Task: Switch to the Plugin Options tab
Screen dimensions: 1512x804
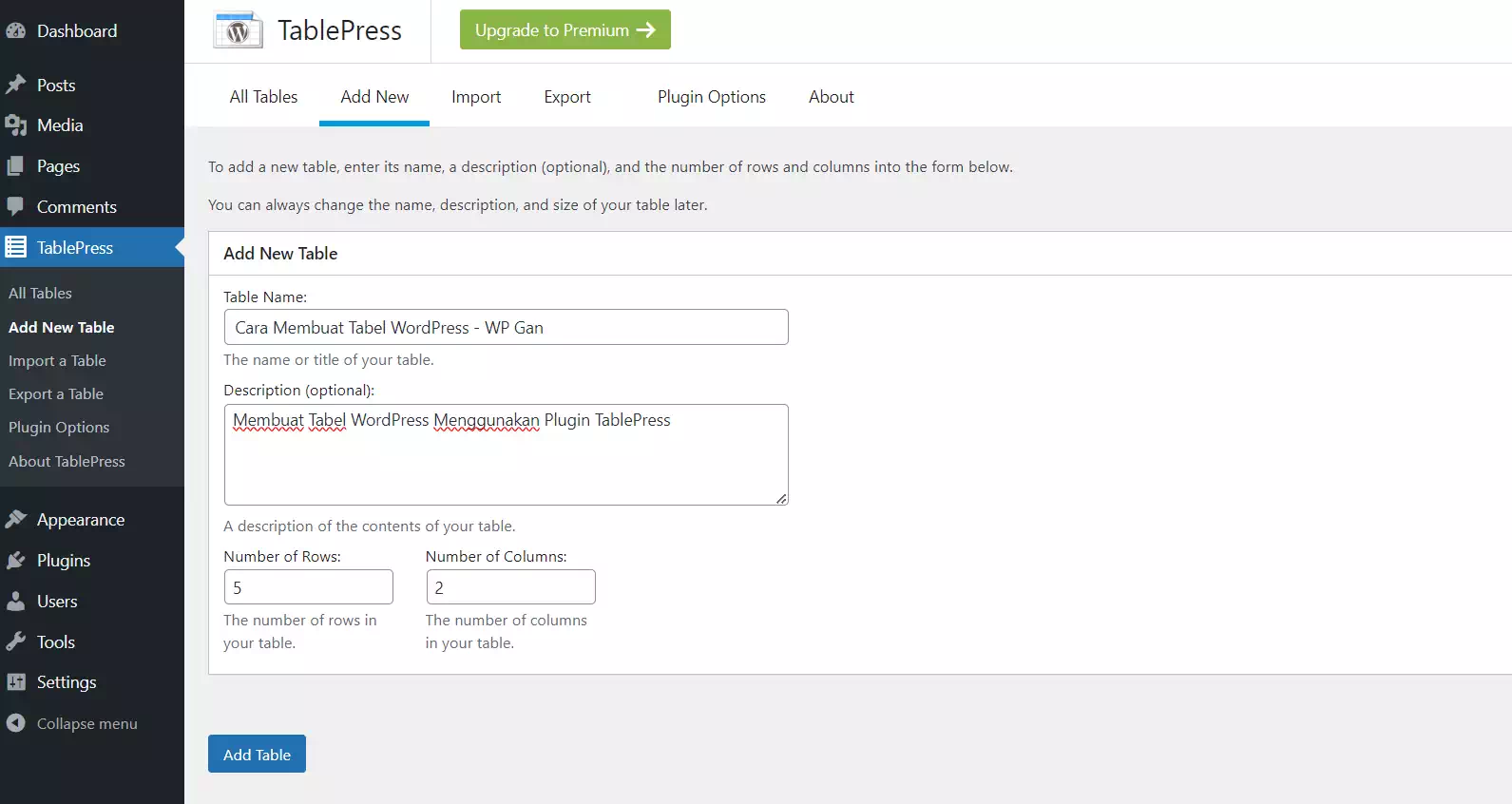Action: click(x=712, y=97)
